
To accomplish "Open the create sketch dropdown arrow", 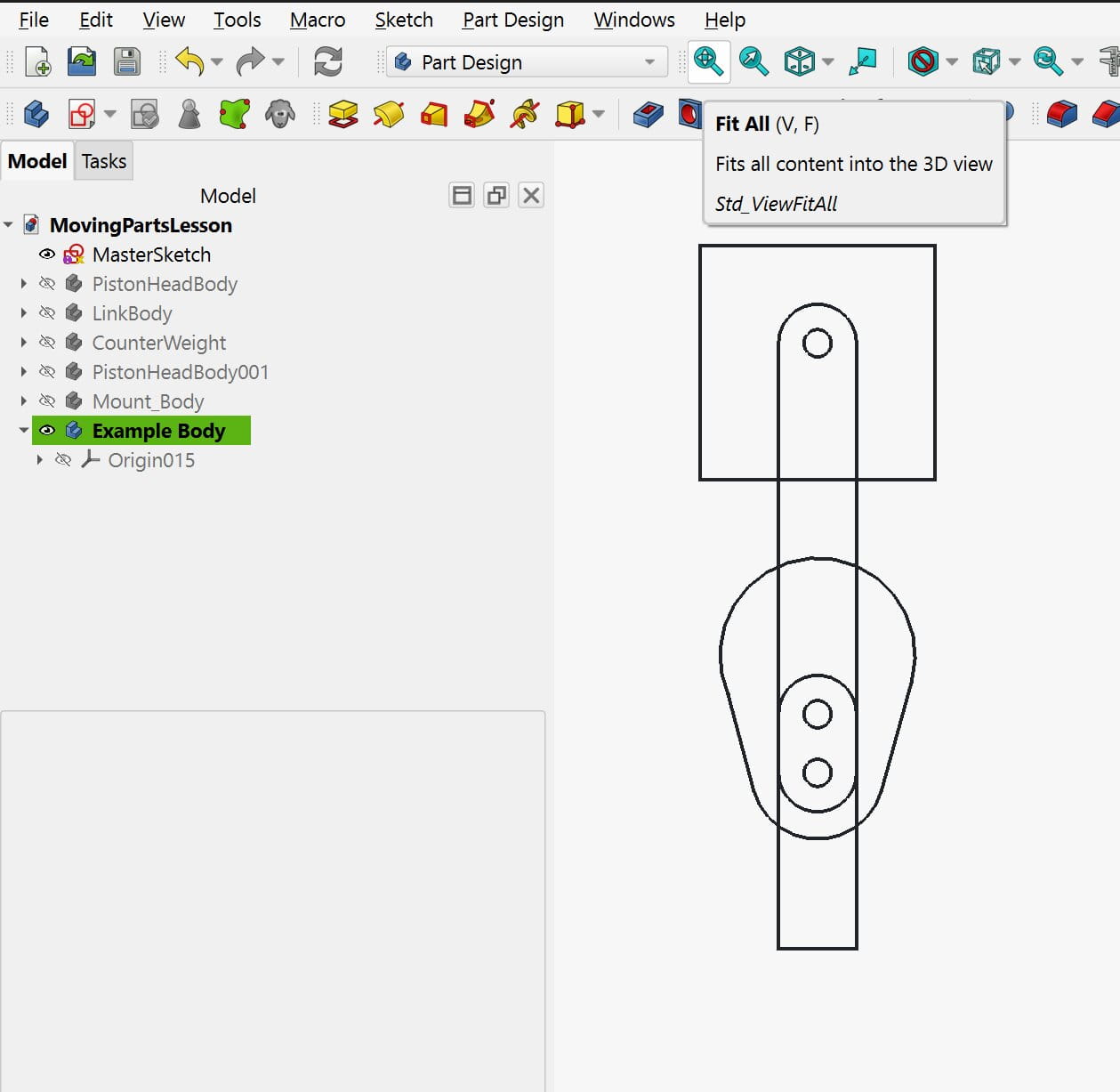I will (110, 114).
